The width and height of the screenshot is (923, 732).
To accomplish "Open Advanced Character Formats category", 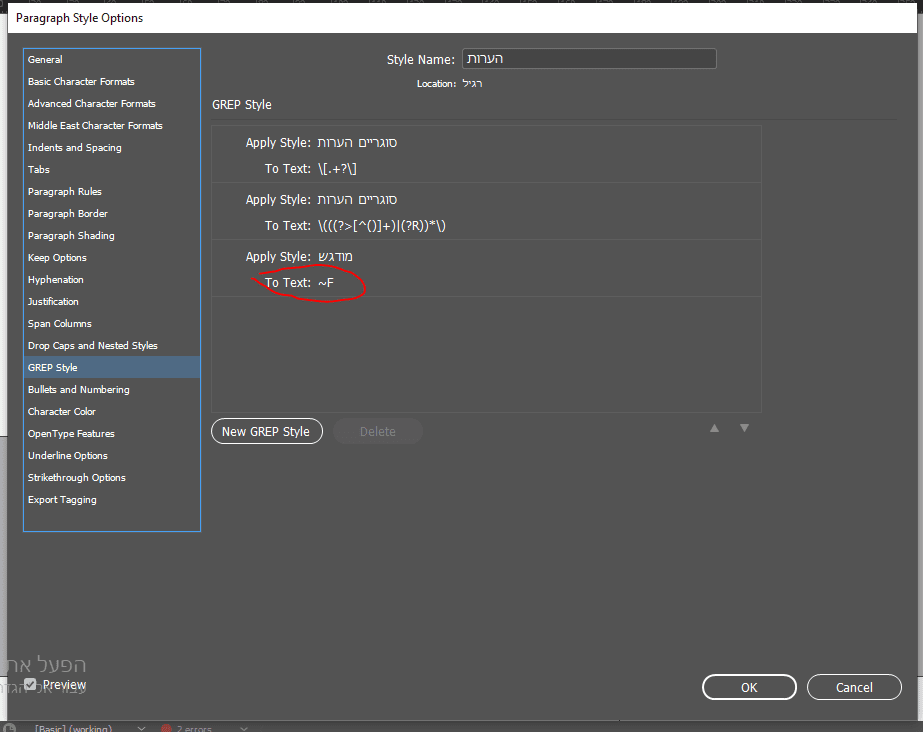I will click(x=112, y=104).
